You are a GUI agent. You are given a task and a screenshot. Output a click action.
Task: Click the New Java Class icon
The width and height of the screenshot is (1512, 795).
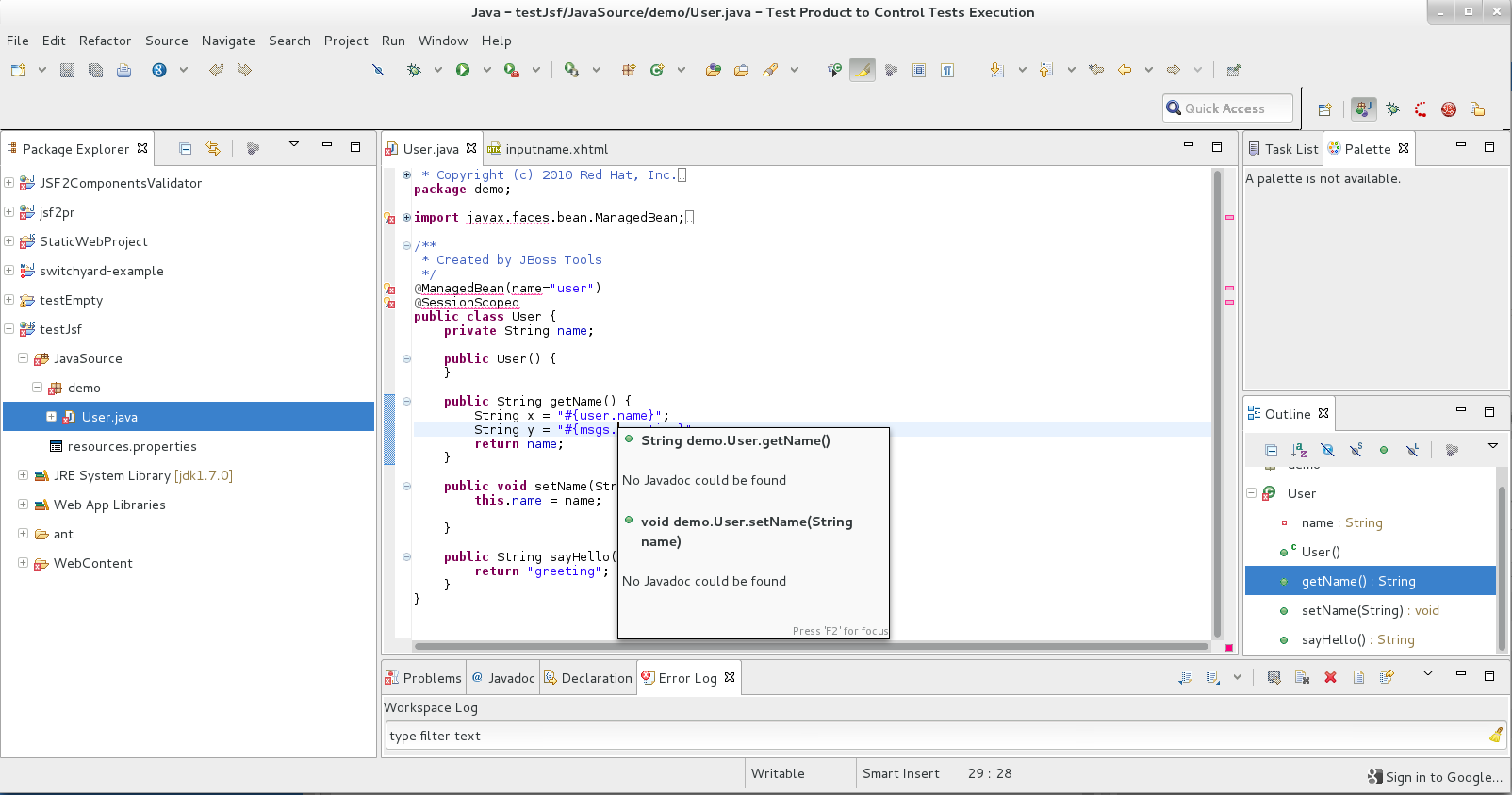tap(657, 70)
